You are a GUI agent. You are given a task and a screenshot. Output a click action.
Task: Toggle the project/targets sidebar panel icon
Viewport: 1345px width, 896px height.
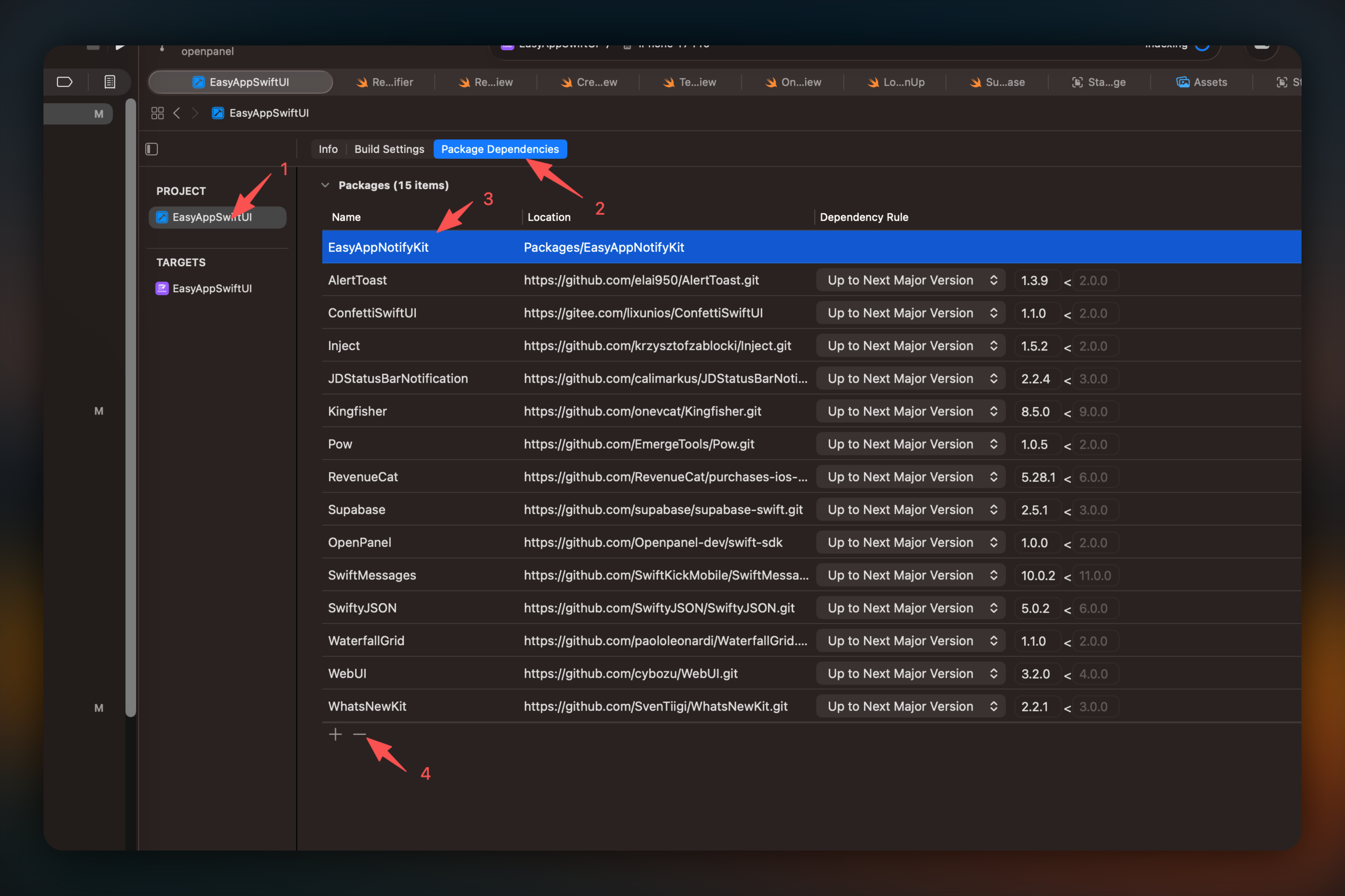tap(151, 149)
